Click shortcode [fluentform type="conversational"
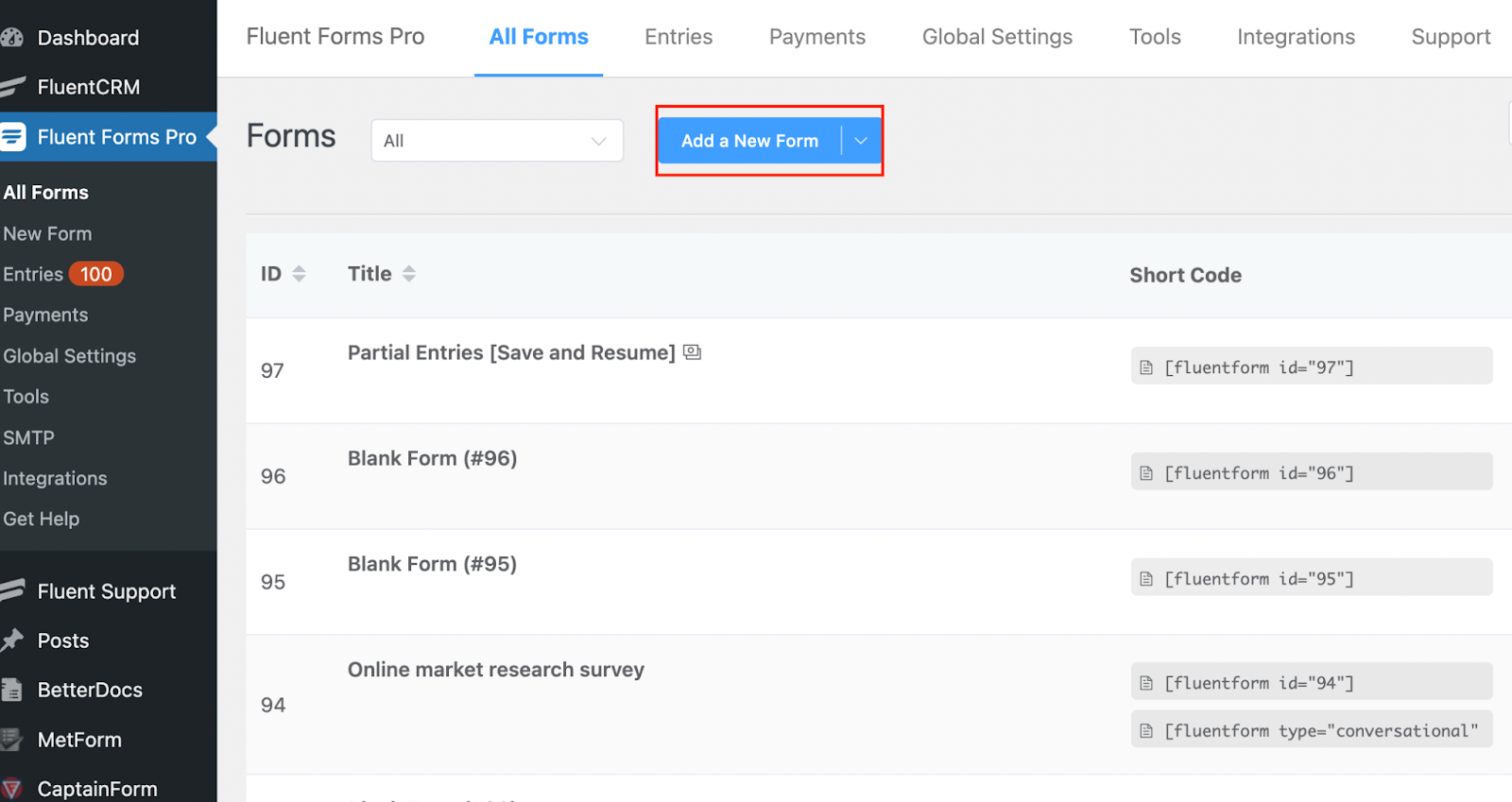 coord(1321,731)
